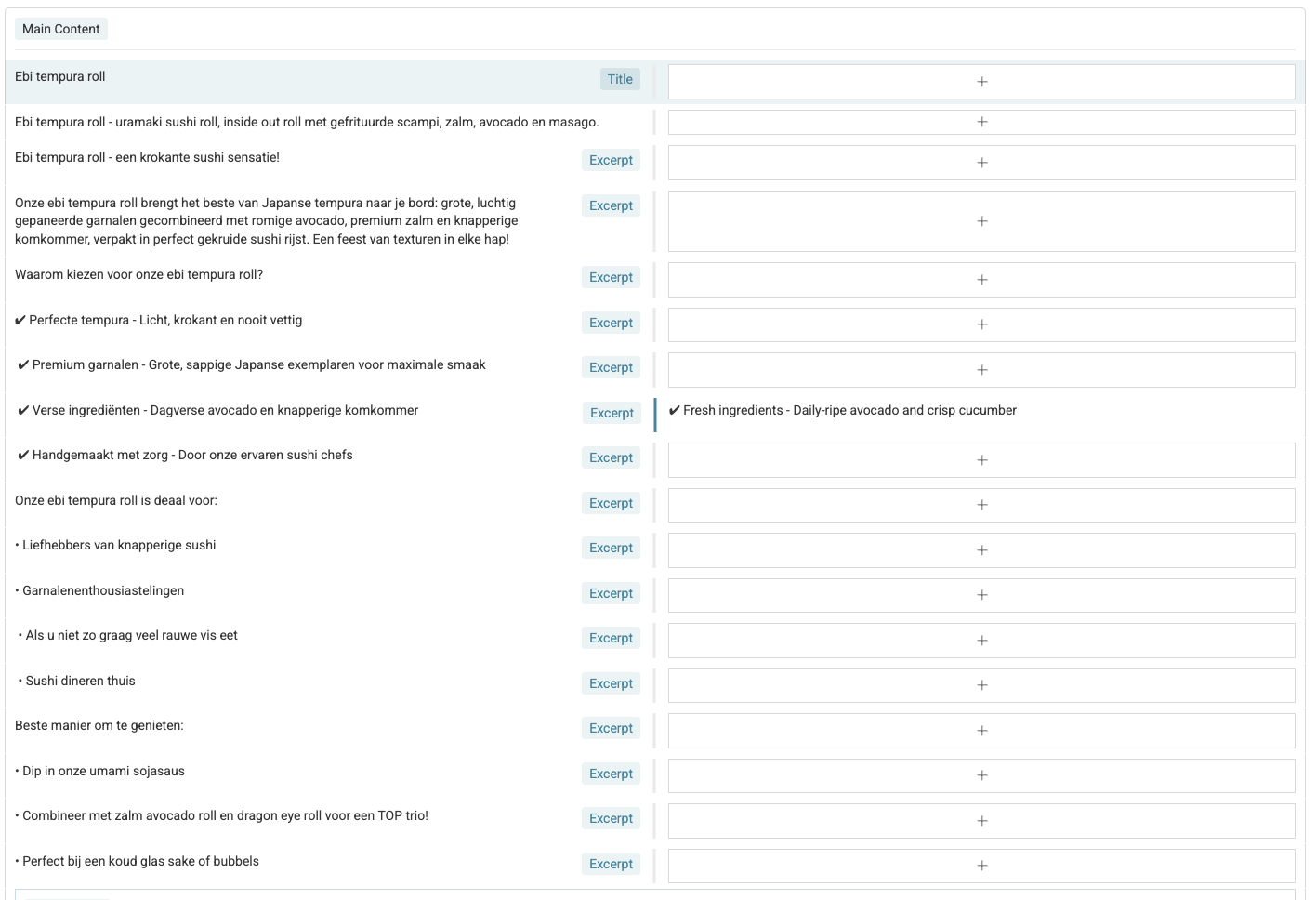
Task: Add translation for the 'Combineer met zalm avocado roll' line
Action: click(981, 821)
